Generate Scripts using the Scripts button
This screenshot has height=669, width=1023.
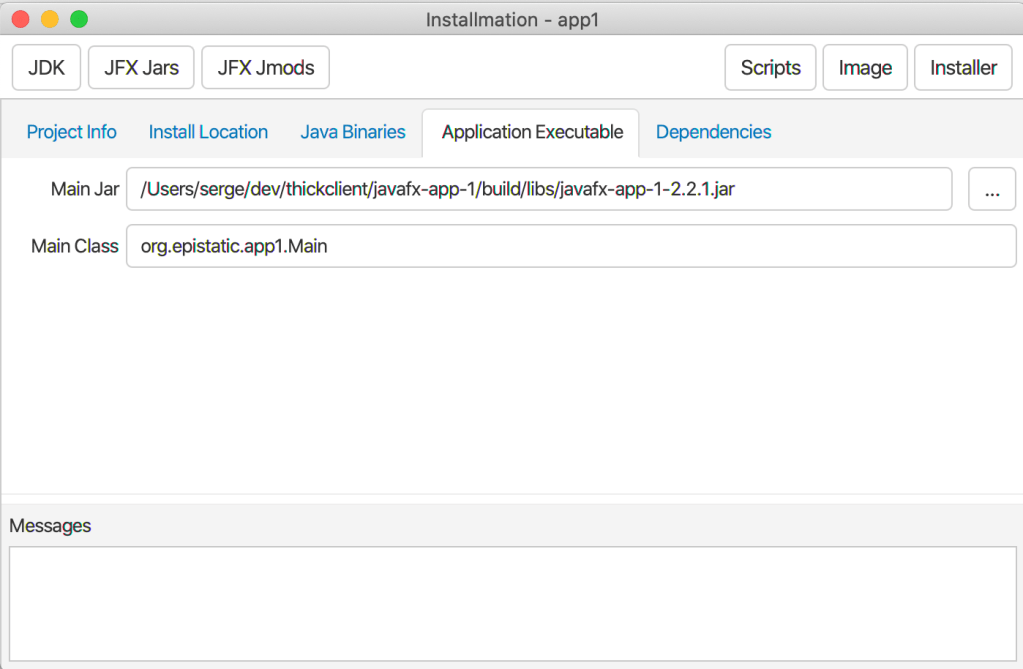coord(770,68)
